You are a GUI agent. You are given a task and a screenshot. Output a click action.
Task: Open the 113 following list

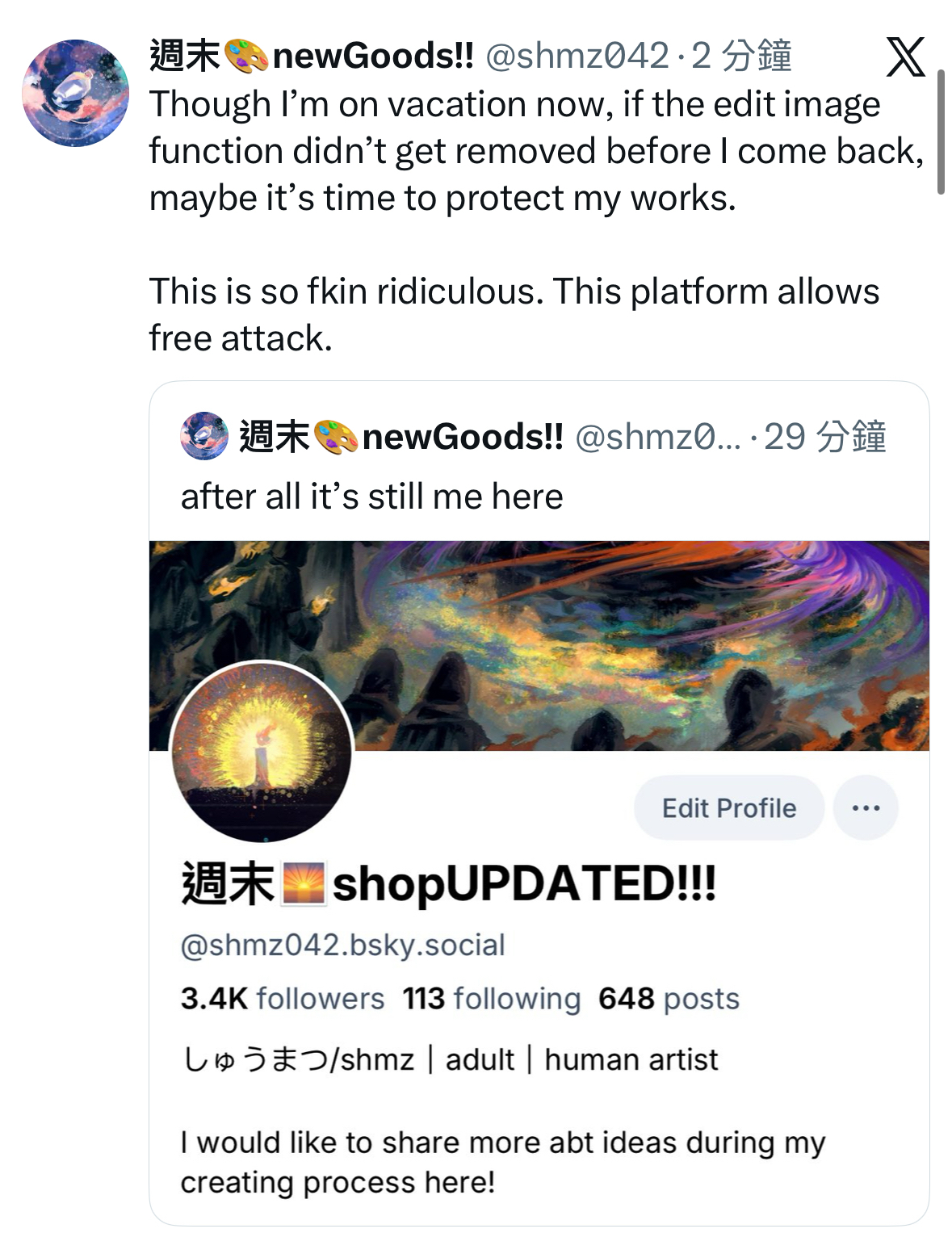click(492, 999)
